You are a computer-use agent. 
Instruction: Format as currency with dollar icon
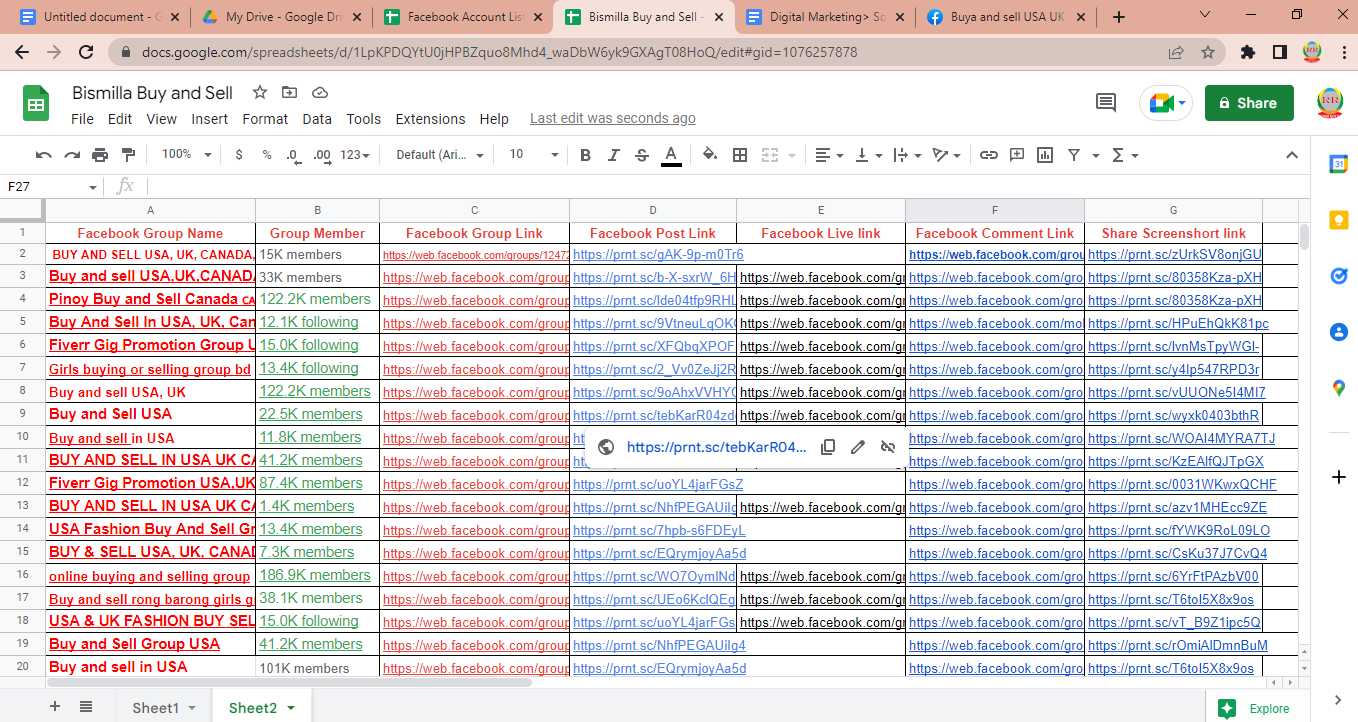239,155
